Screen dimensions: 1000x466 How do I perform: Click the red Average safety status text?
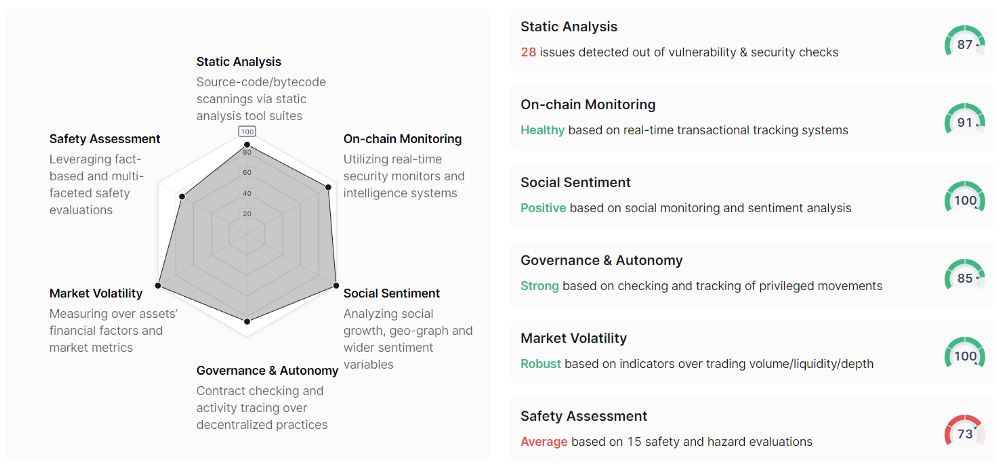(544, 441)
